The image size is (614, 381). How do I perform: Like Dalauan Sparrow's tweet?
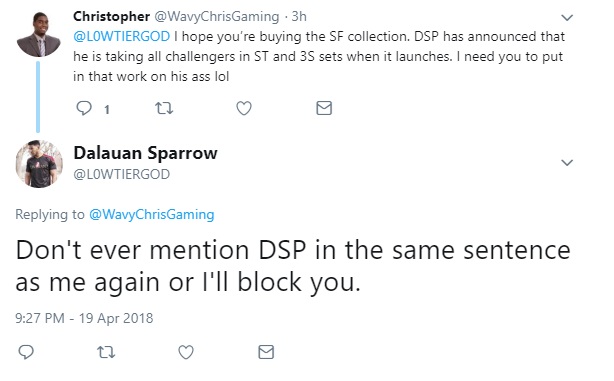pos(186,352)
